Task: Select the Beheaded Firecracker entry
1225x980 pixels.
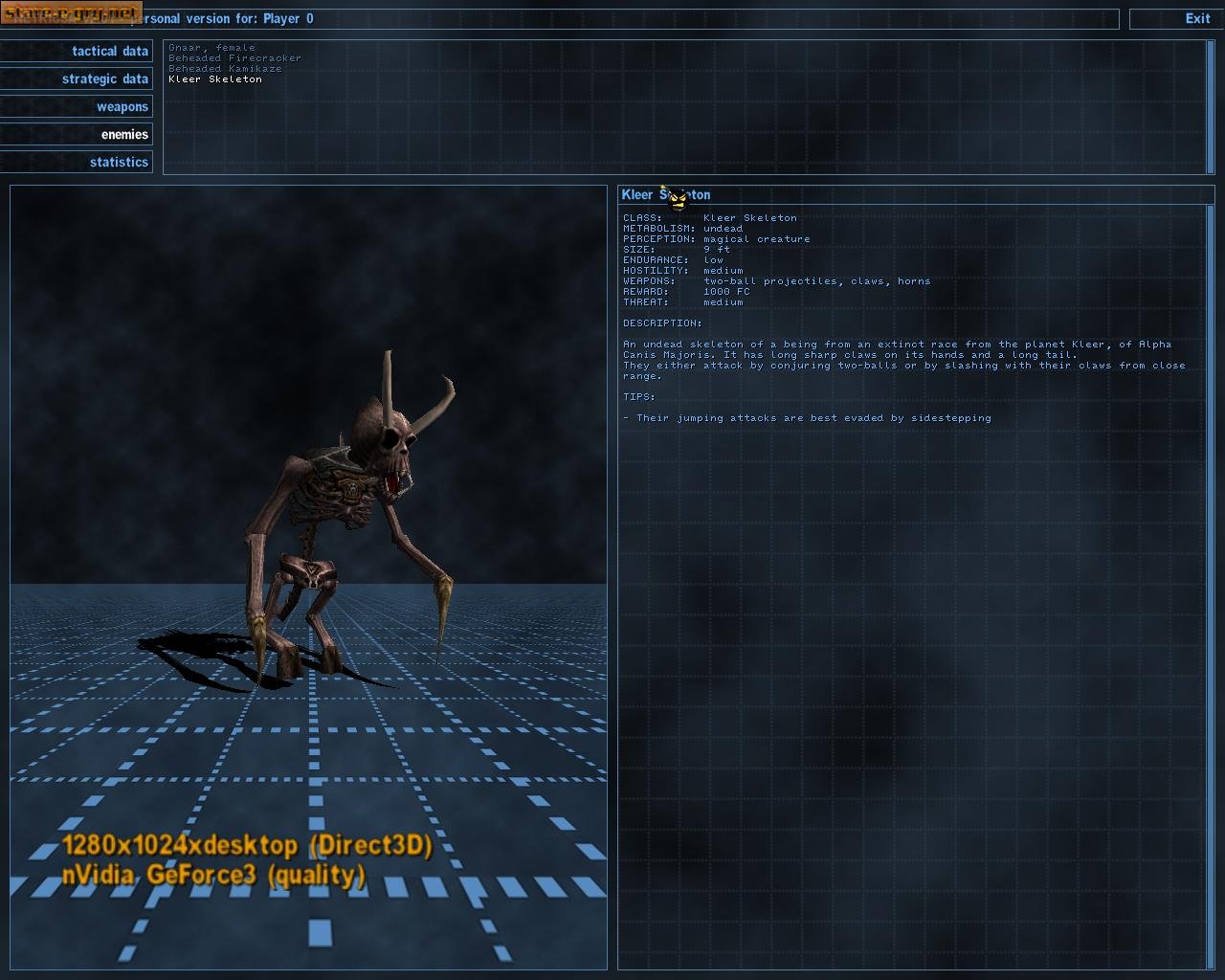Action: pyautogui.click(x=234, y=57)
